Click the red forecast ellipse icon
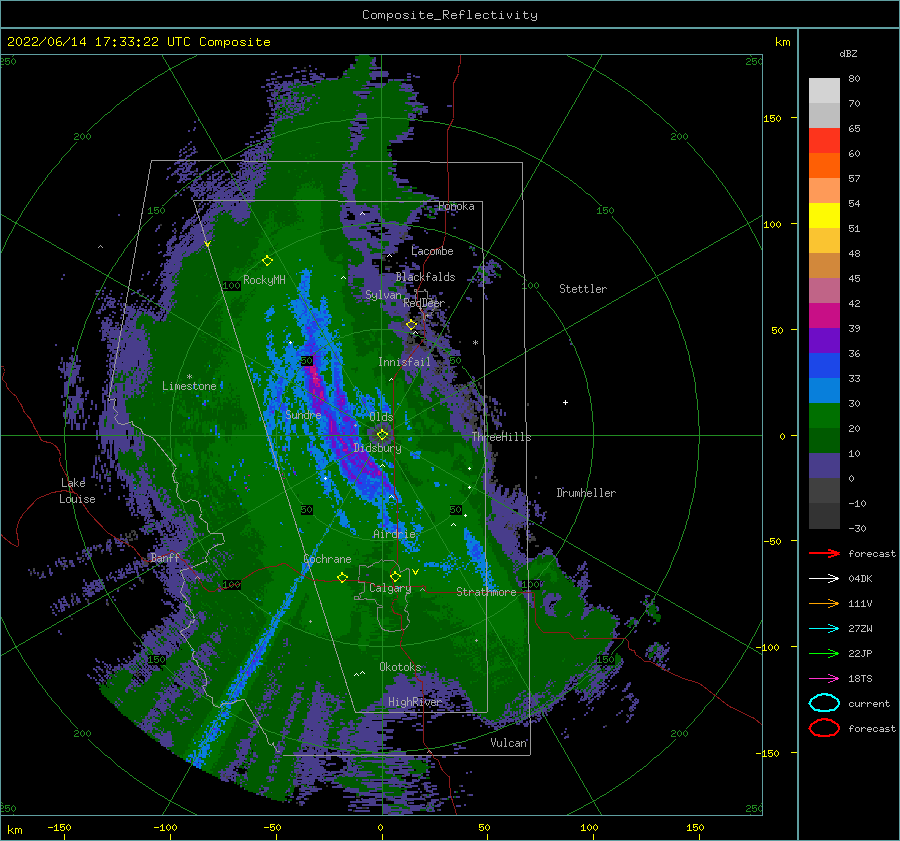The image size is (900, 841). [824, 728]
